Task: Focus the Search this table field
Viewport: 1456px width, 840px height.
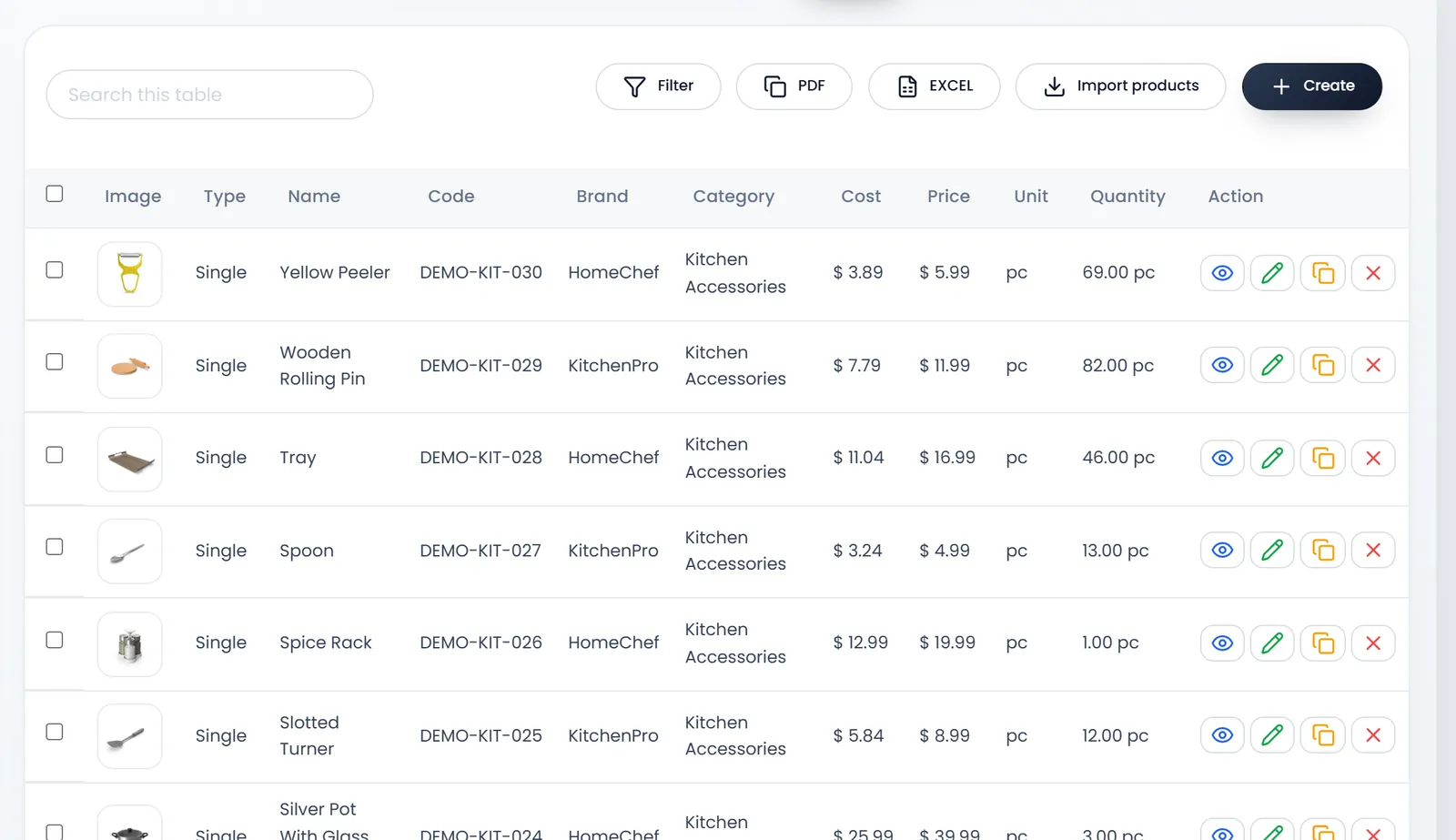Action: (x=209, y=95)
